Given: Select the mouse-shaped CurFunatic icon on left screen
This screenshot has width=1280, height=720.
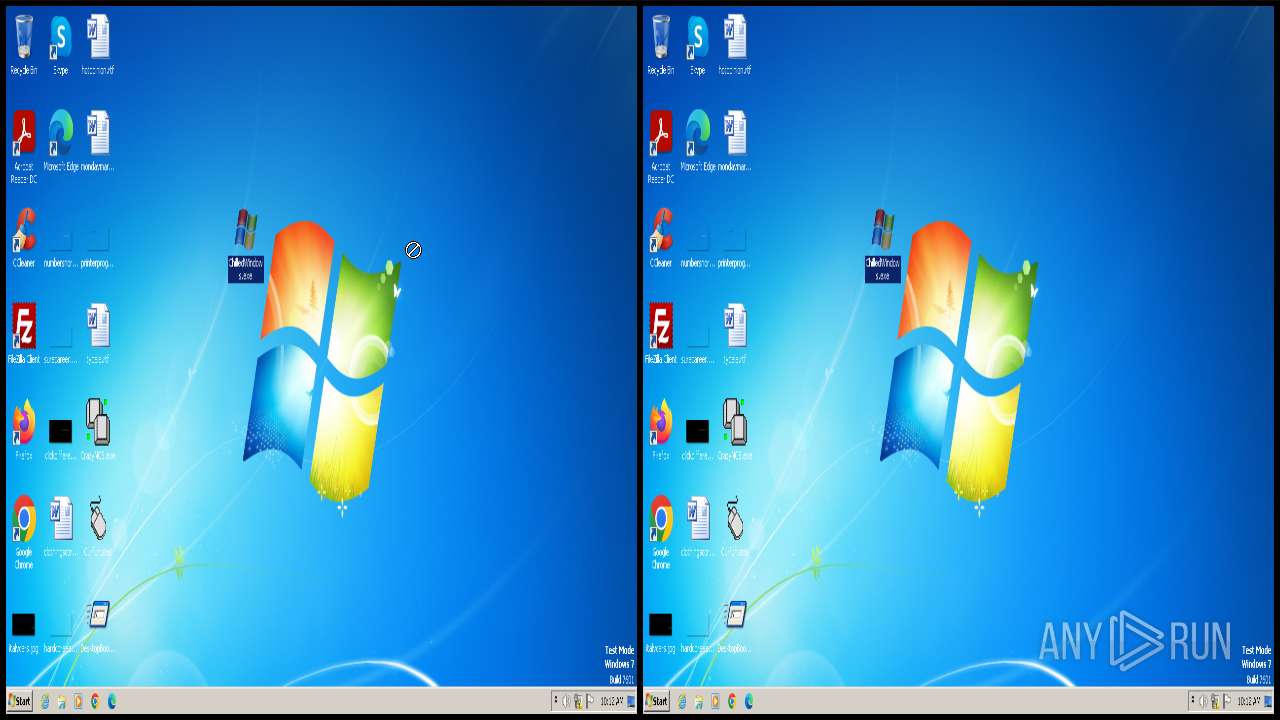Looking at the screenshot, I should 98,525.
